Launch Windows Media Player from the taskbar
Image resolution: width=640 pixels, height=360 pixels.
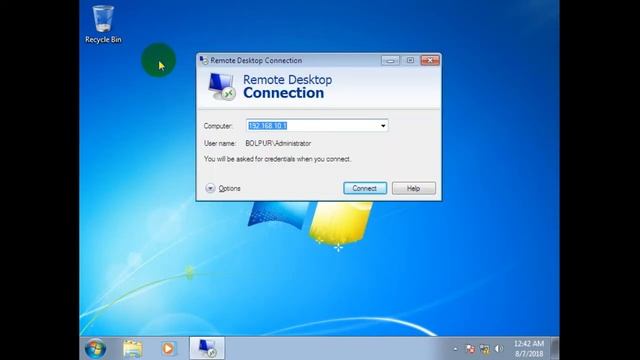tap(168, 349)
